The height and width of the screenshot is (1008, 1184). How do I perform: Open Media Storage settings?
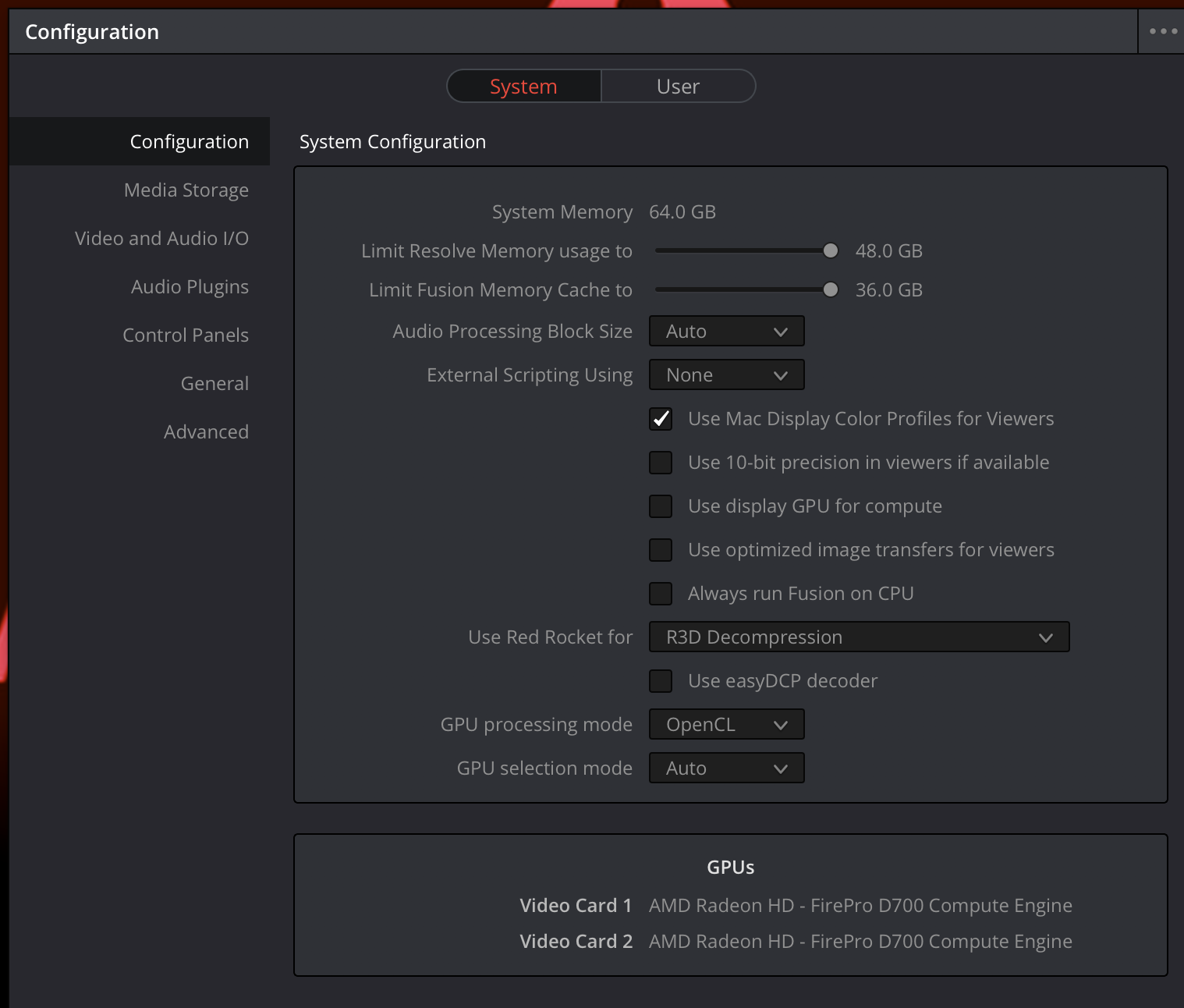pyautogui.click(x=186, y=190)
